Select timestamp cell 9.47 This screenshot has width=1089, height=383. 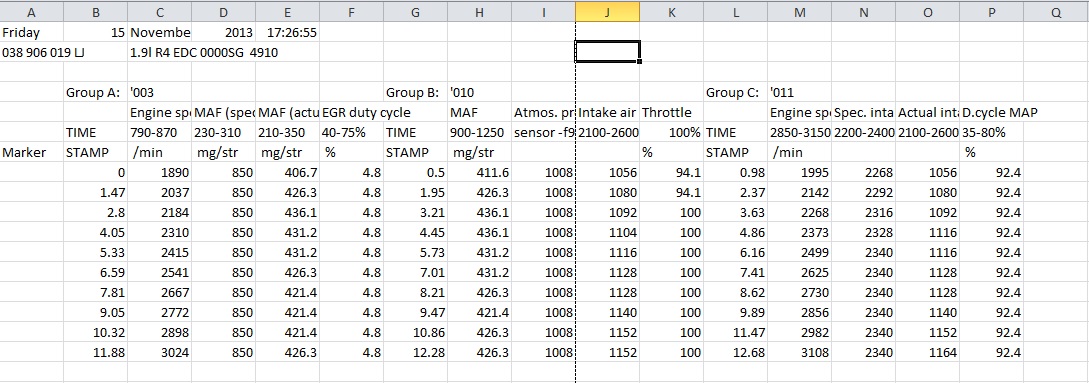tap(415, 312)
